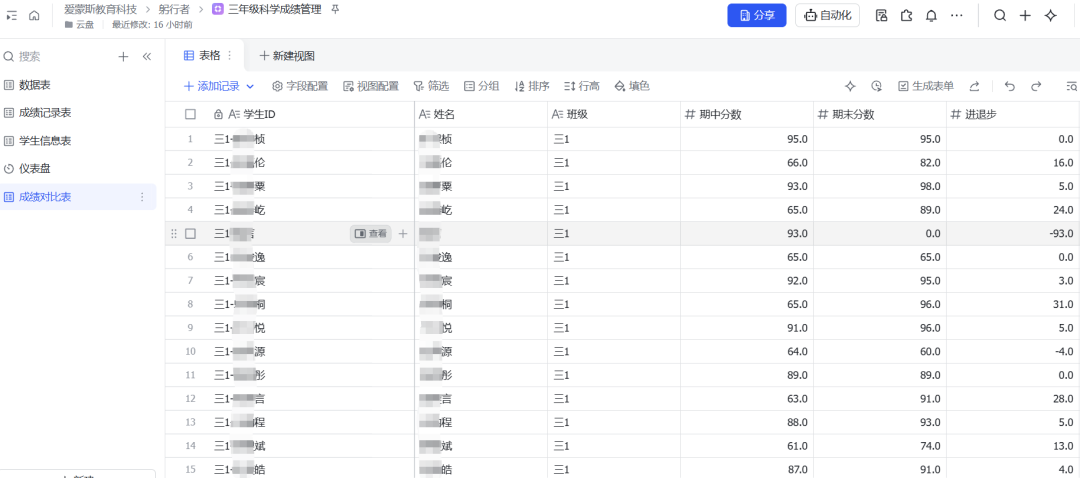Open the record history clock icon

click(x=876, y=86)
